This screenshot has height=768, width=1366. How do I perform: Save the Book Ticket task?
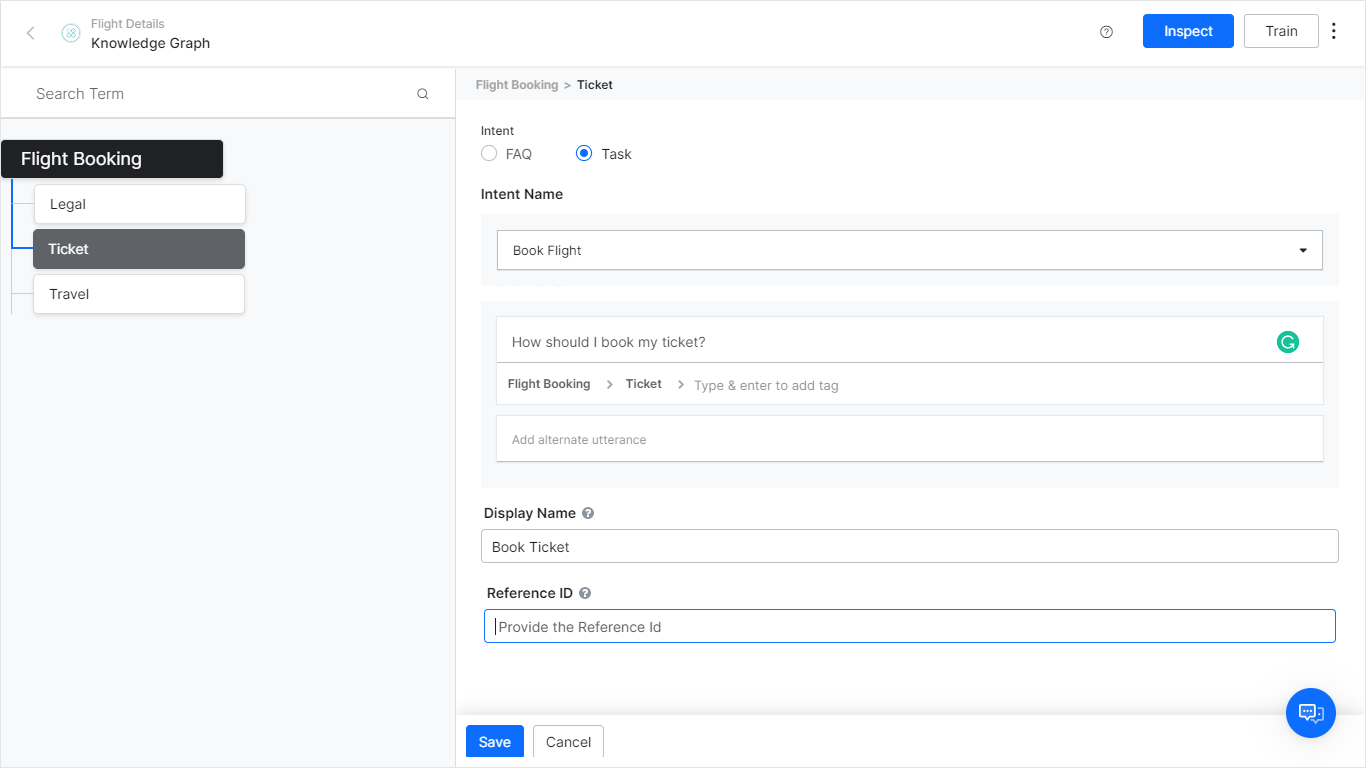coord(494,741)
